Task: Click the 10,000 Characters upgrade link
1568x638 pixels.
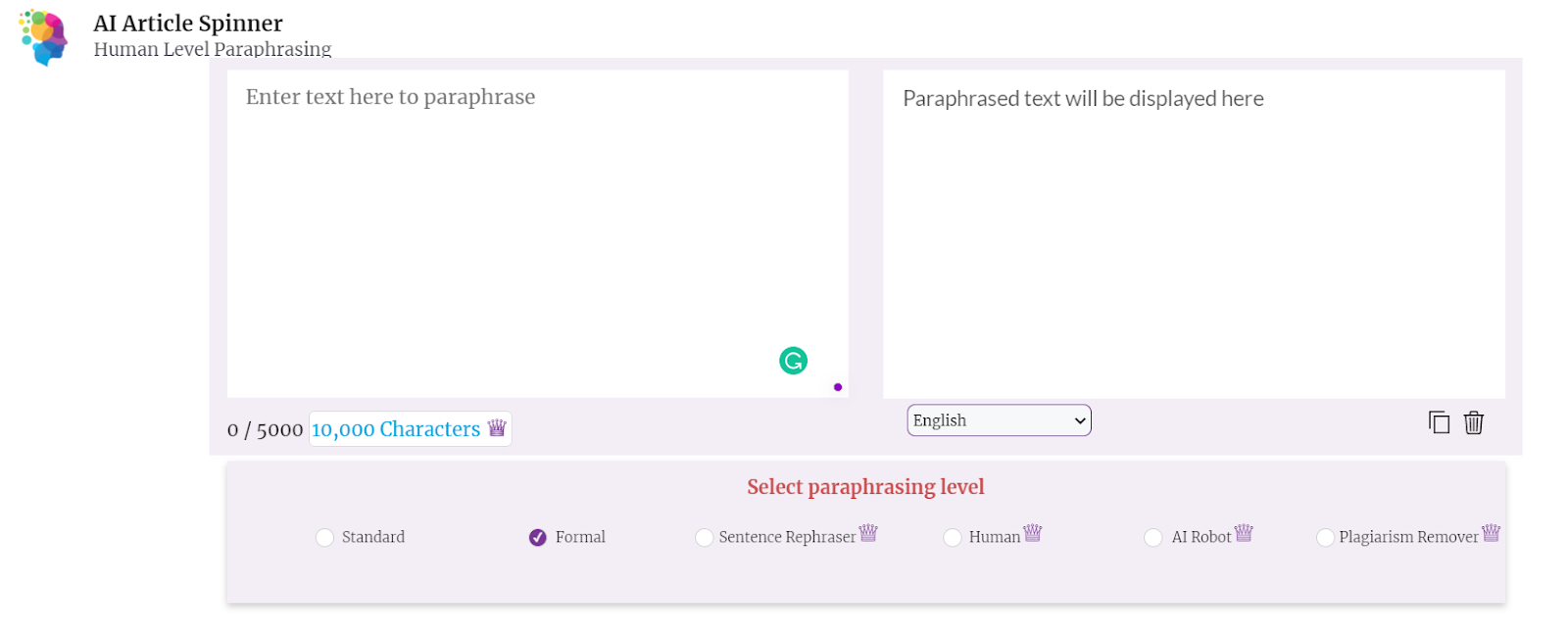Action: 396,429
